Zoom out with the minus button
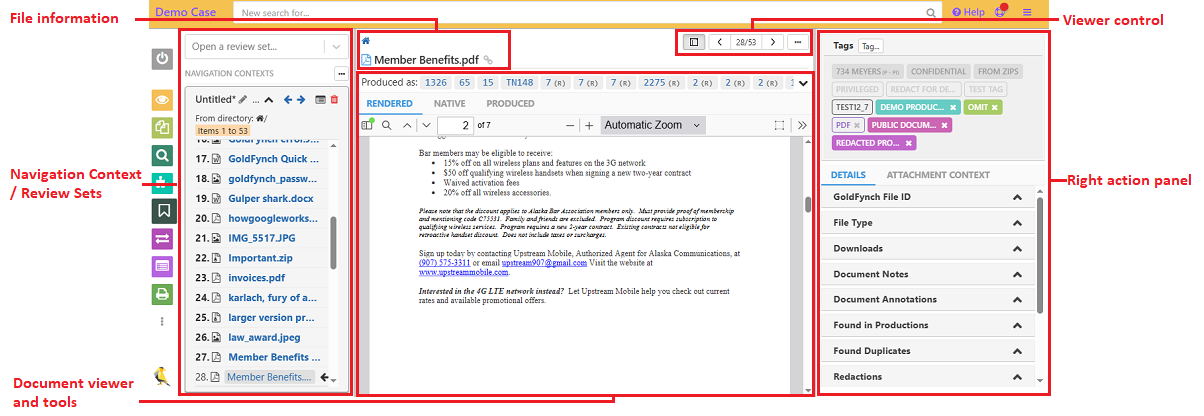Screen dimensions: 1204x416 coord(570,125)
